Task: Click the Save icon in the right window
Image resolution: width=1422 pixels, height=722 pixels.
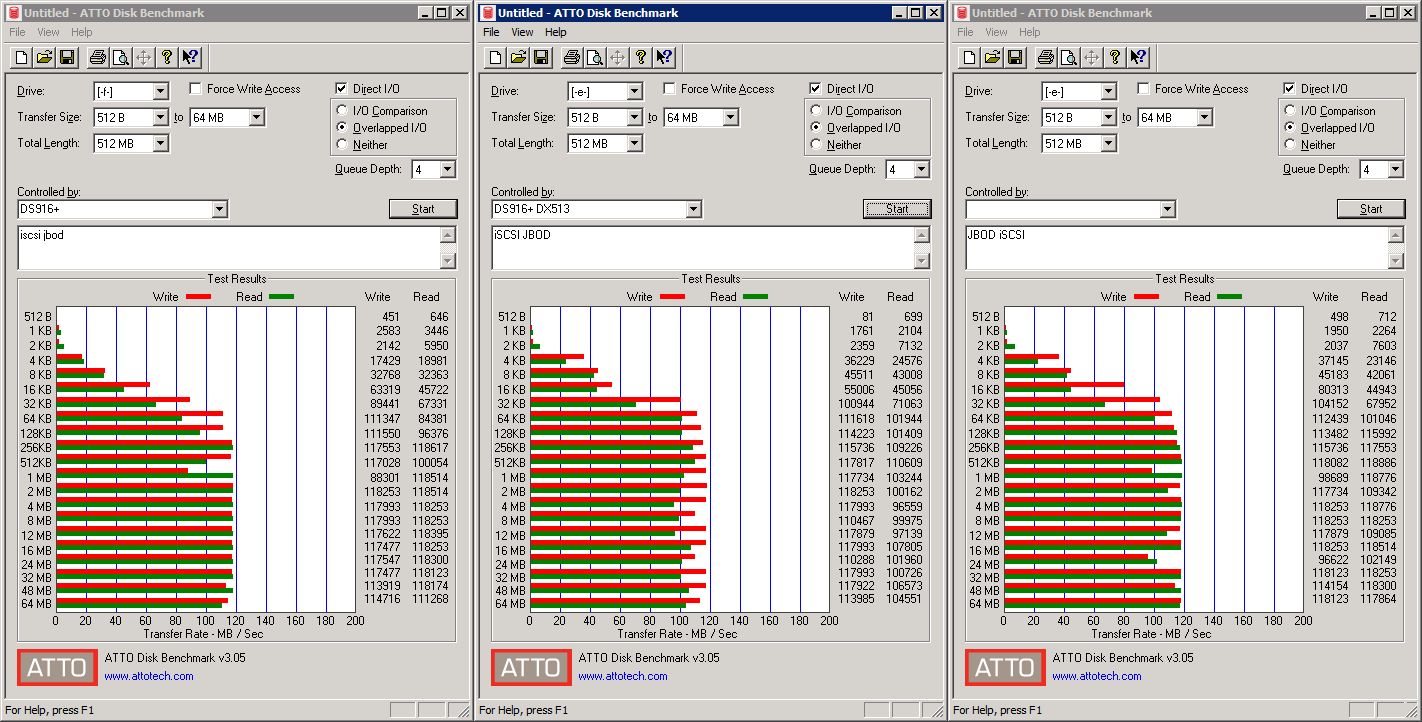Action: pos(1015,57)
